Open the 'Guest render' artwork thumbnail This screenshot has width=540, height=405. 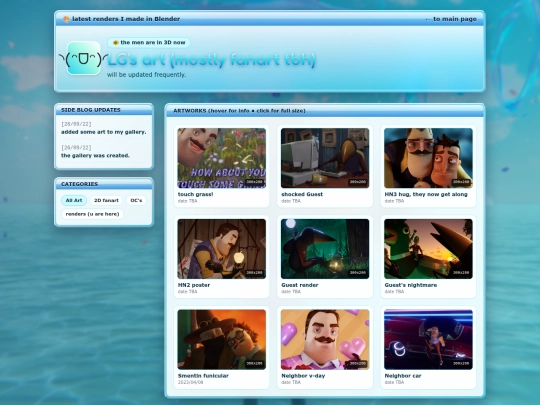(x=325, y=249)
